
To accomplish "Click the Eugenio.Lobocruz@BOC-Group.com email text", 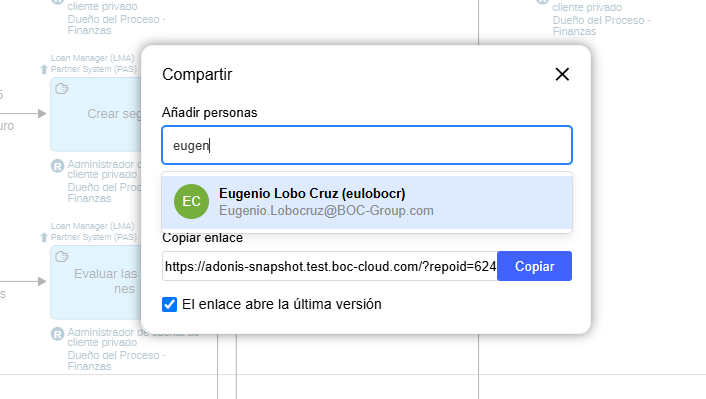I will [x=326, y=211].
